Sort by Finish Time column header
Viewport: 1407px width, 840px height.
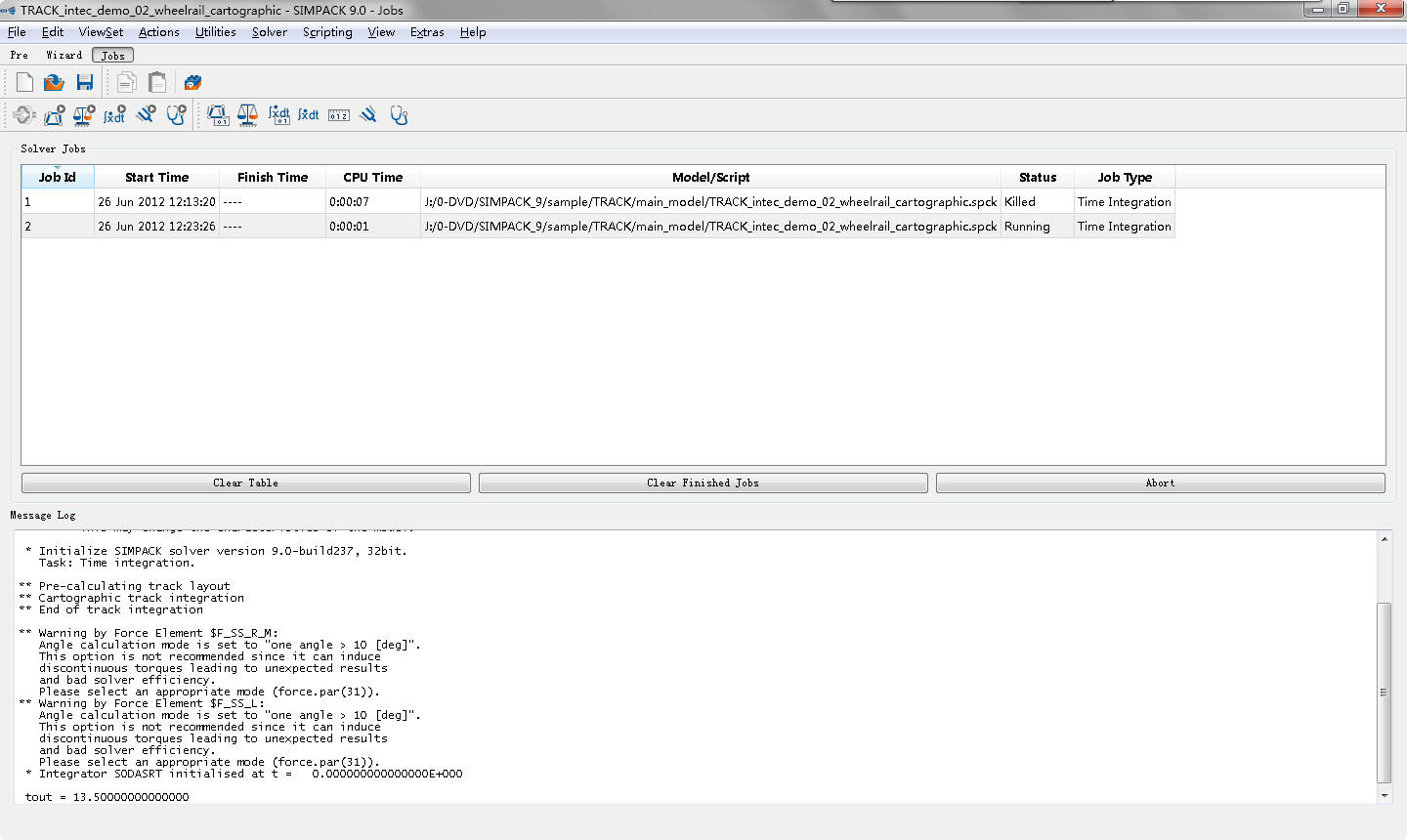[273, 177]
